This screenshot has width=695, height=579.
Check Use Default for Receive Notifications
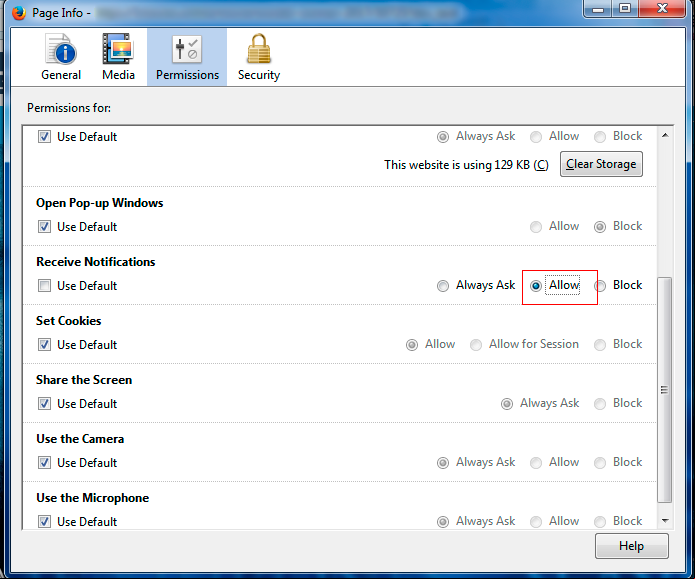pyautogui.click(x=44, y=286)
